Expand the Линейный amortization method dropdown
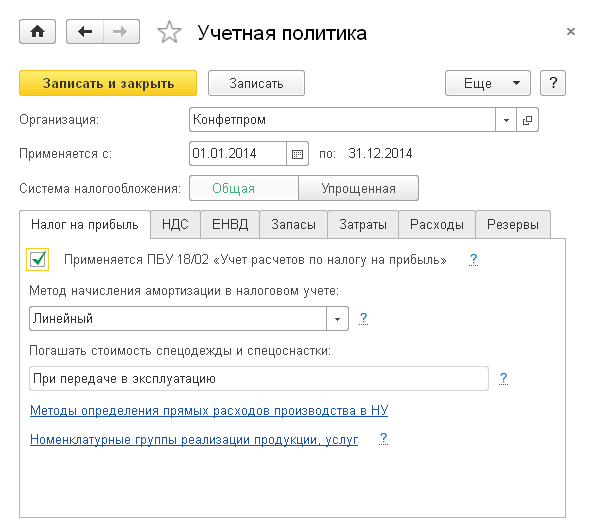Screen dimensions: 593x532 pos(337,319)
